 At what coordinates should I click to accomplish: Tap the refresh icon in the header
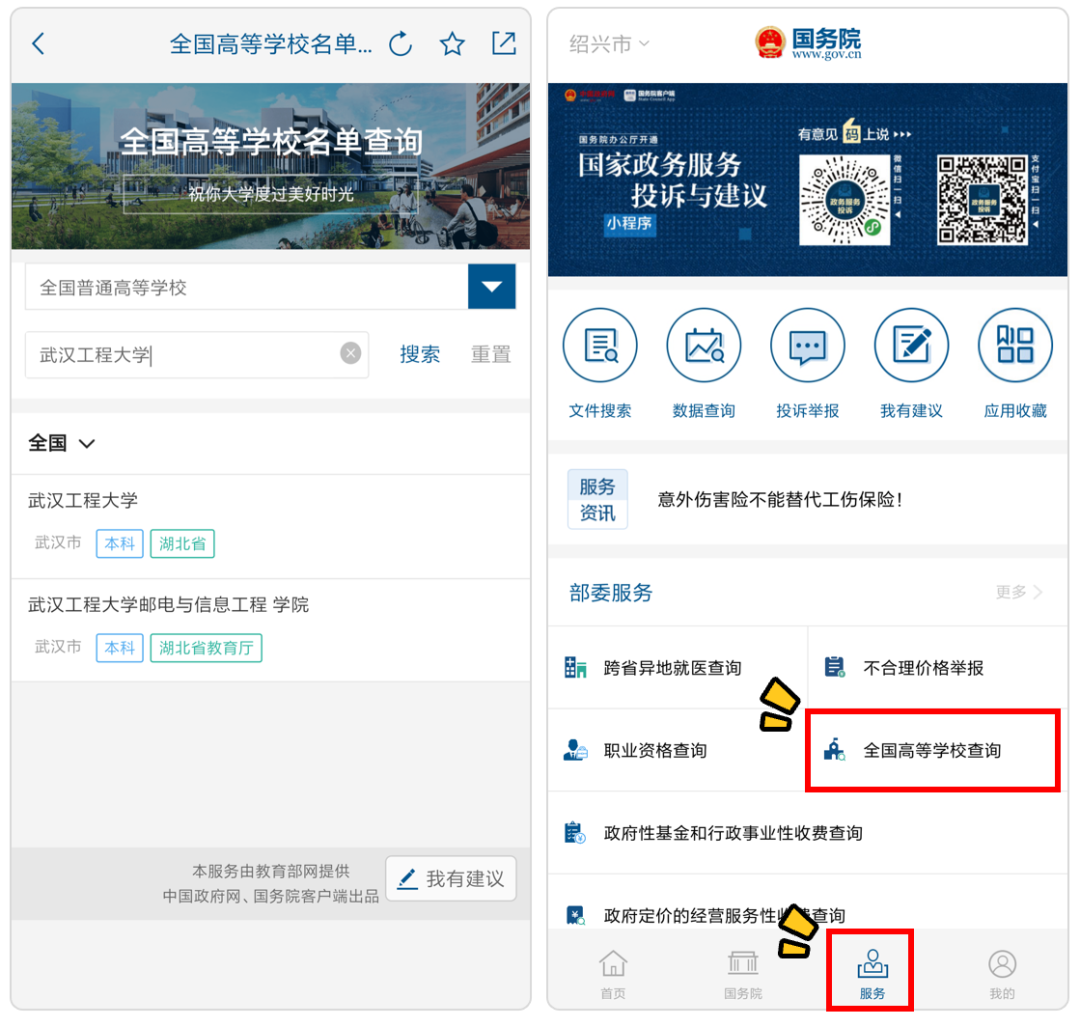[x=400, y=44]
